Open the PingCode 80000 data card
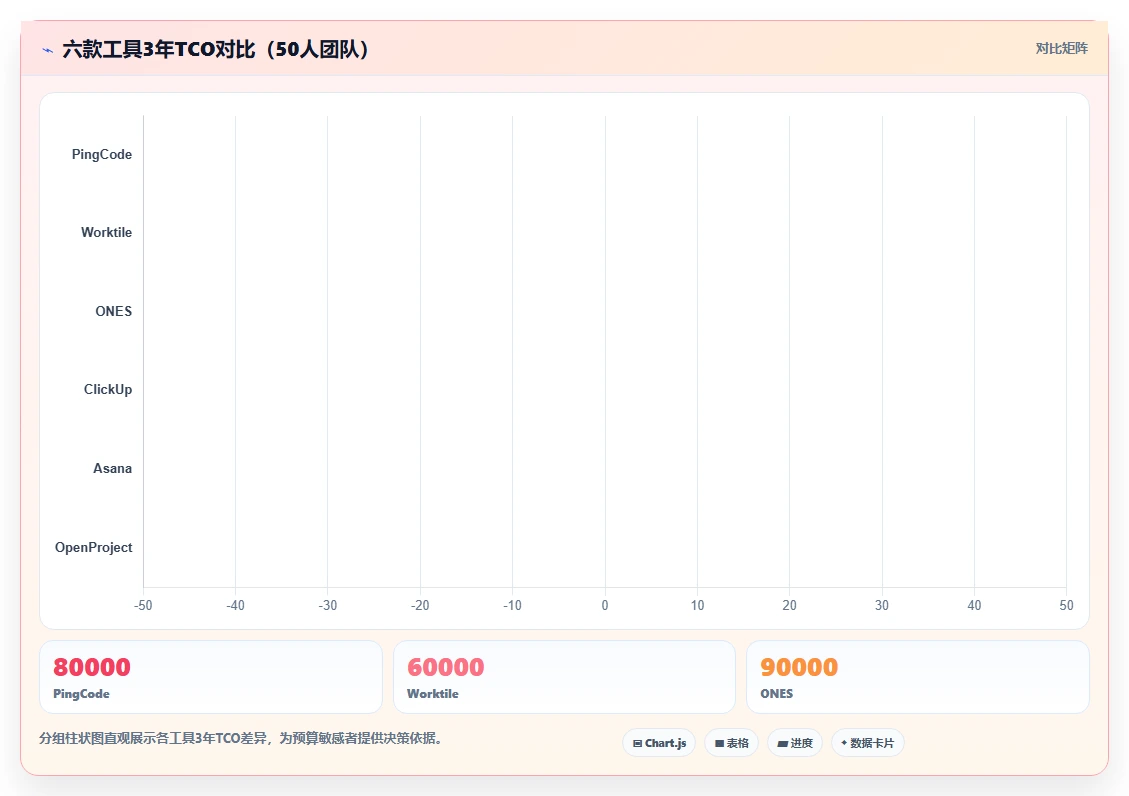 [211, 677]
